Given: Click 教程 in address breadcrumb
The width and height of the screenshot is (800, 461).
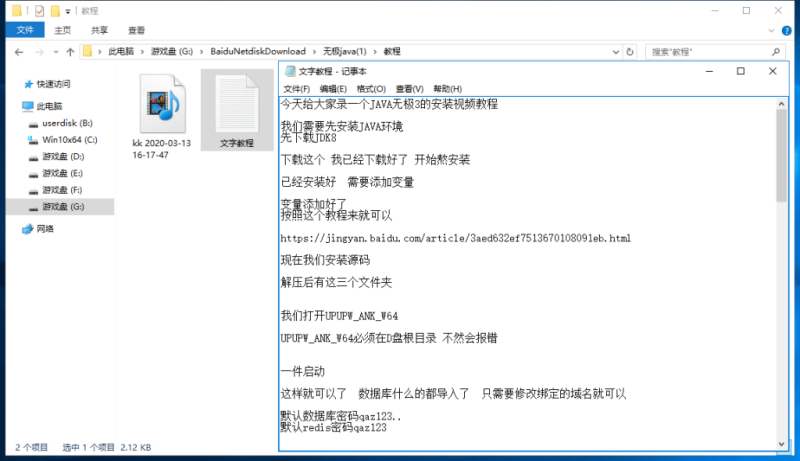Looking at the screenshot, I should pos(392,52).
